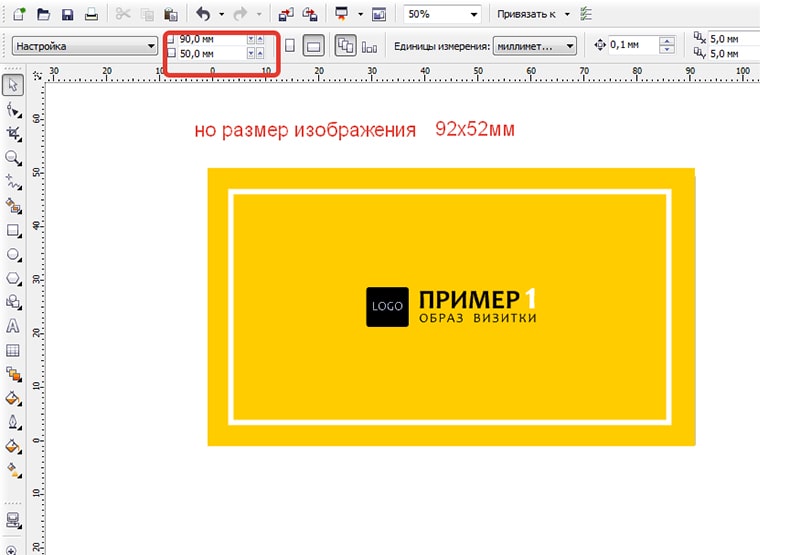Open the Import file dialog
This screenshot has width=790, height=555.
point(286,15)
